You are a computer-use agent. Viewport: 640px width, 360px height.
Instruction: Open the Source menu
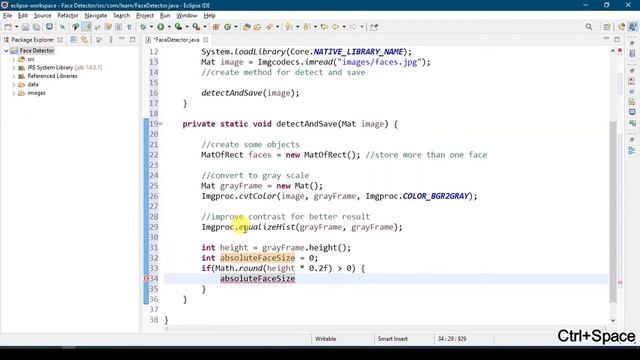pyautogui.click(x=42, y=16)
